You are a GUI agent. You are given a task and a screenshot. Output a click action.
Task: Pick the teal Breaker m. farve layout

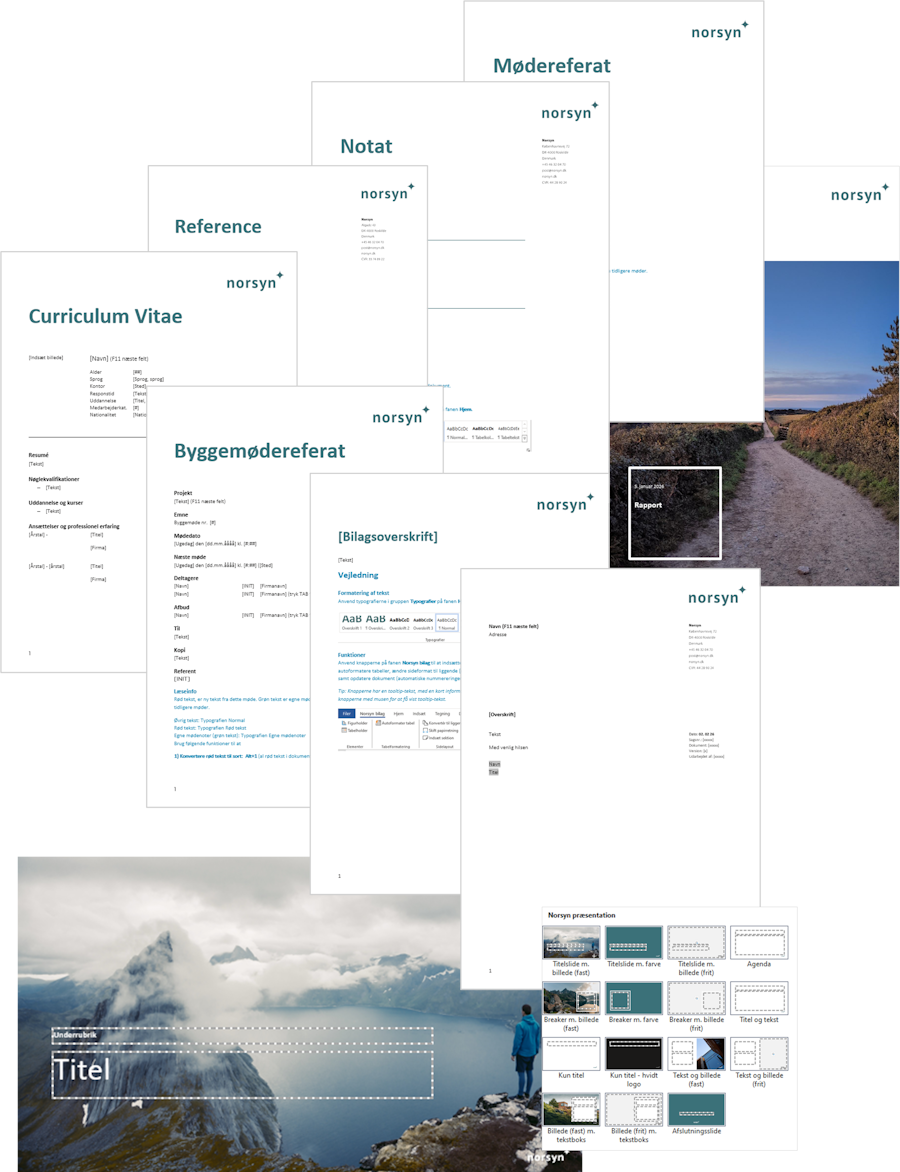coord(634,997)
